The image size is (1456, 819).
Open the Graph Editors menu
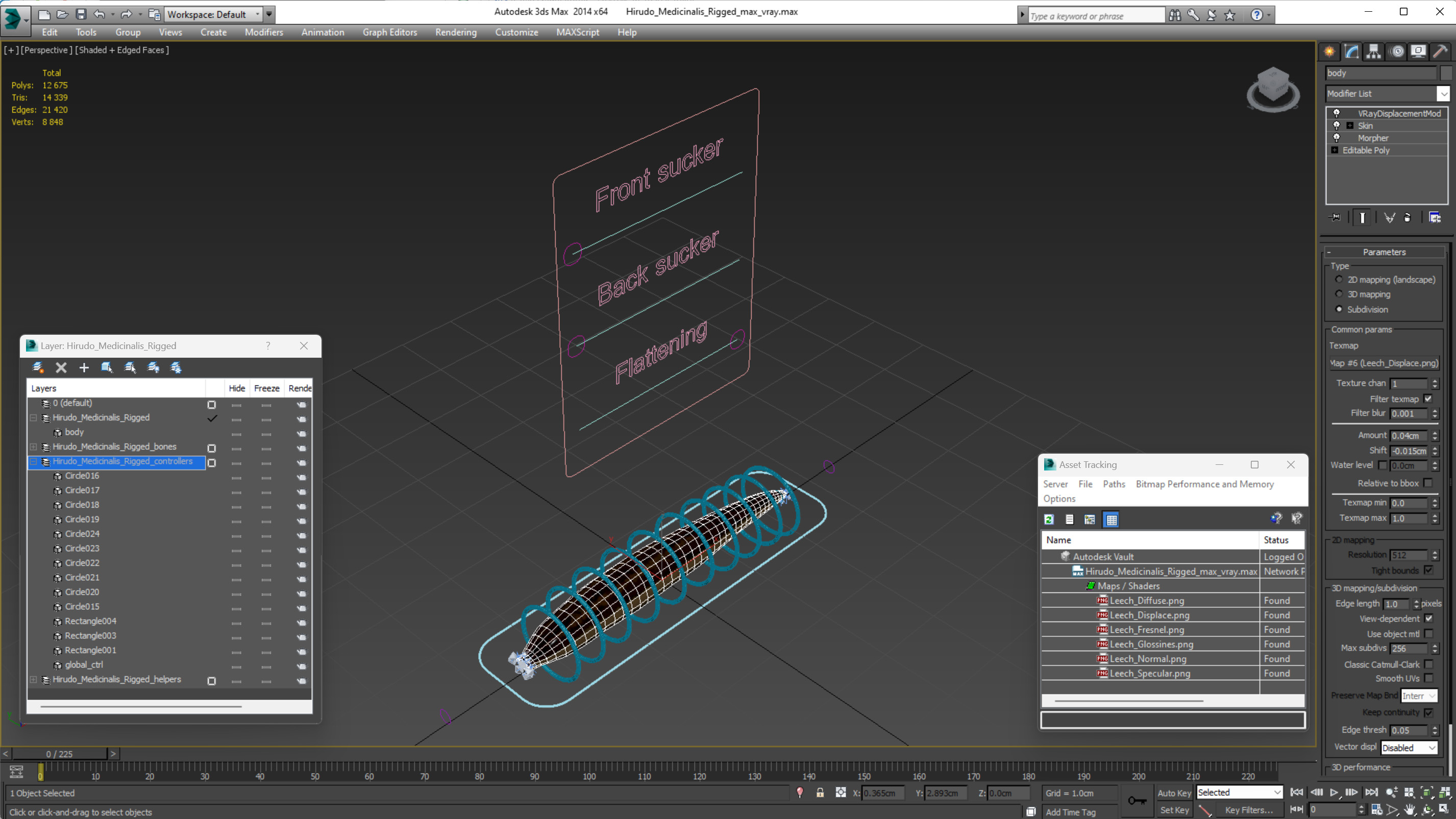click(390, 32)
